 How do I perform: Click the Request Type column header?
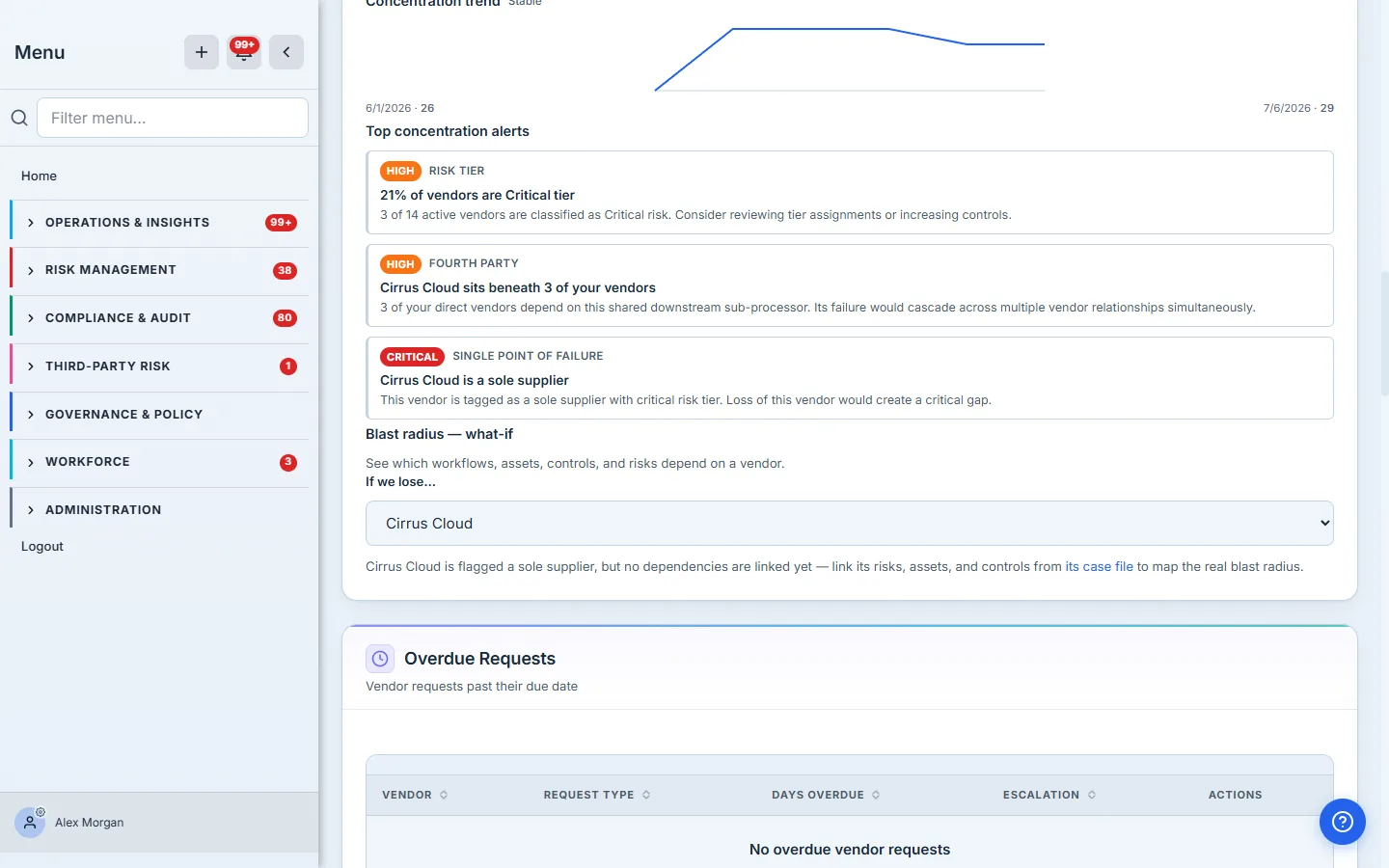pyautogui.click(x=588, y=795)
